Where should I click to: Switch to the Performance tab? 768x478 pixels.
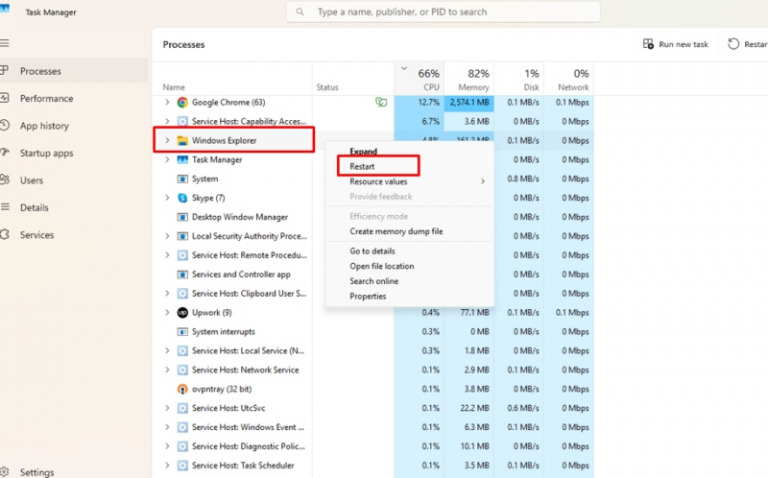46,99
